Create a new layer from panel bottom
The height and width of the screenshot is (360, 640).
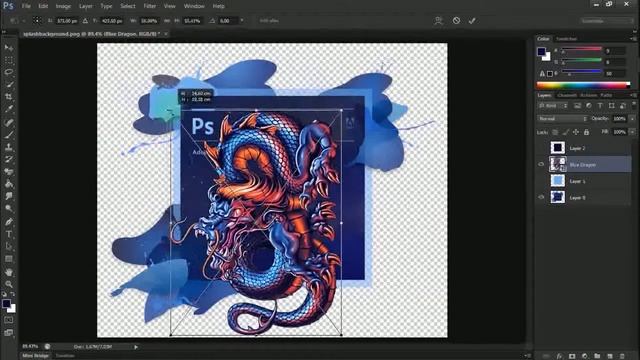610,356
